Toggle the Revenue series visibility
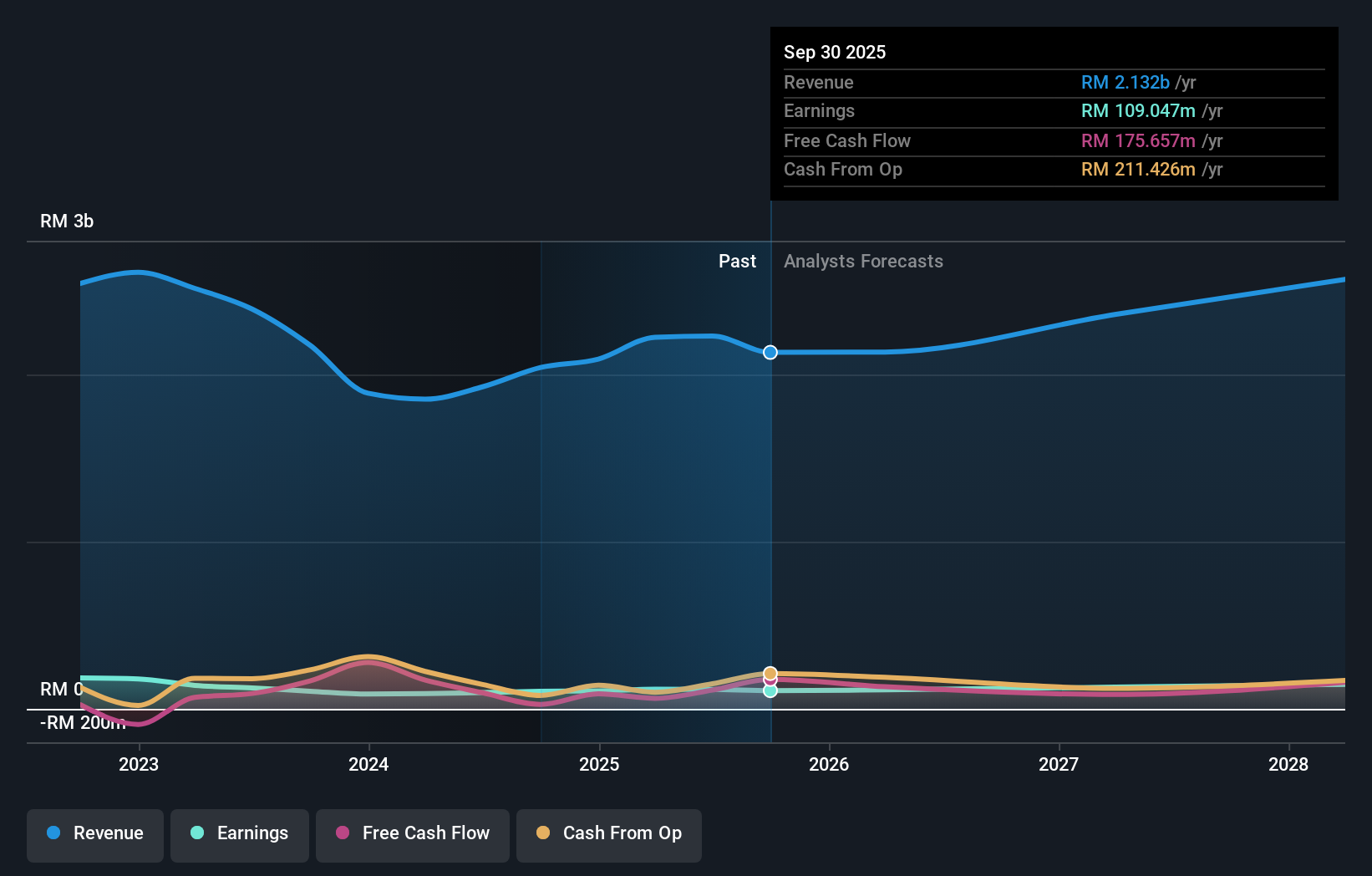1372x876 pixels. 94,835
